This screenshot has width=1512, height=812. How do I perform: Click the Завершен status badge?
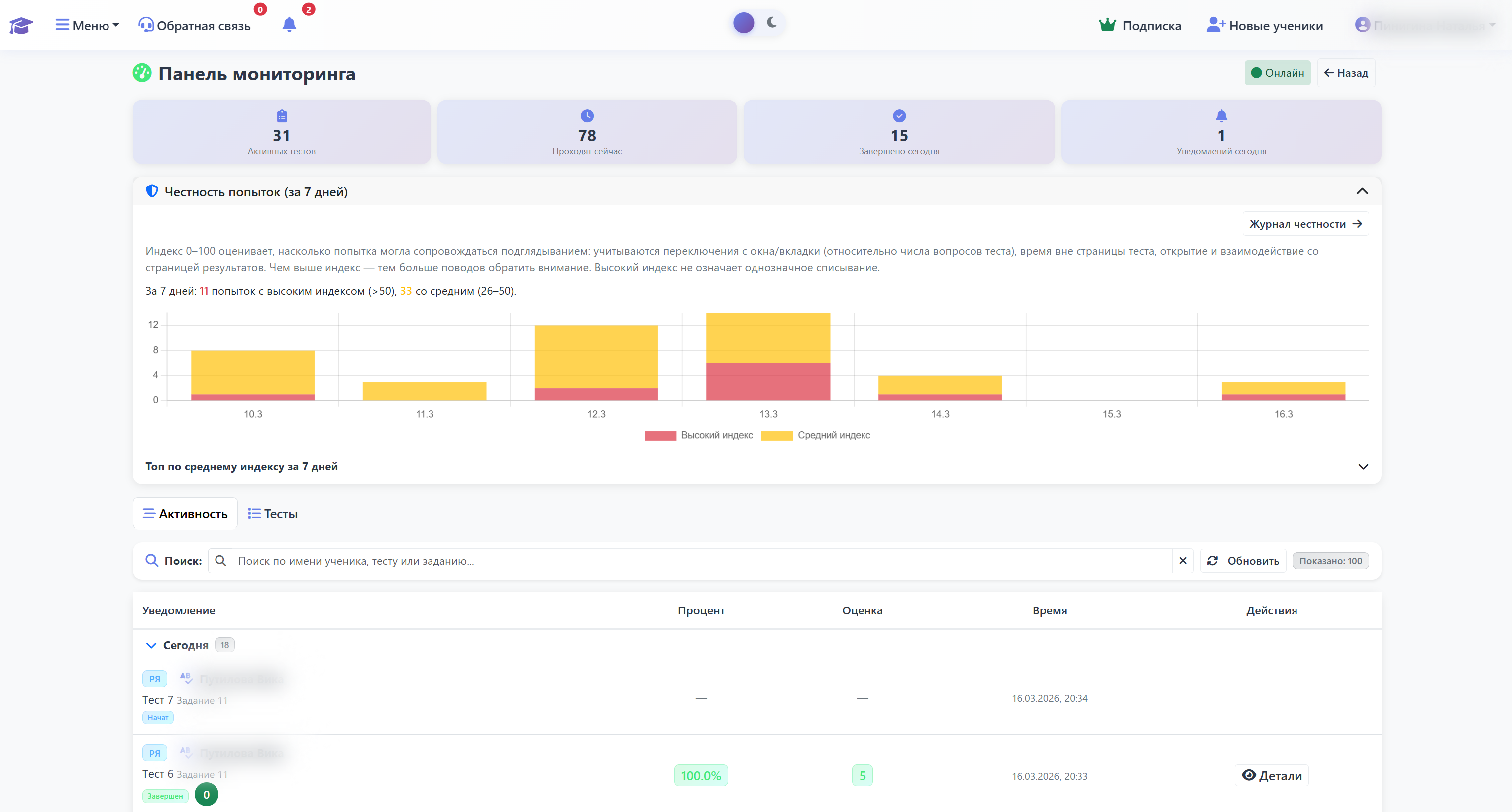165,796
